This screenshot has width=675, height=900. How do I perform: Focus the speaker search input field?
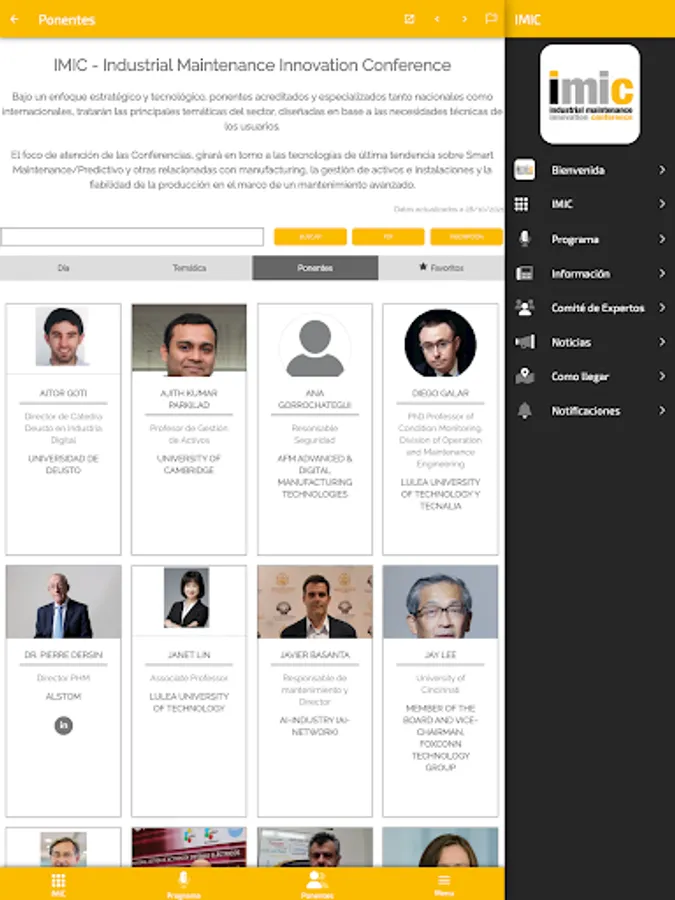[x=132, y=236]
